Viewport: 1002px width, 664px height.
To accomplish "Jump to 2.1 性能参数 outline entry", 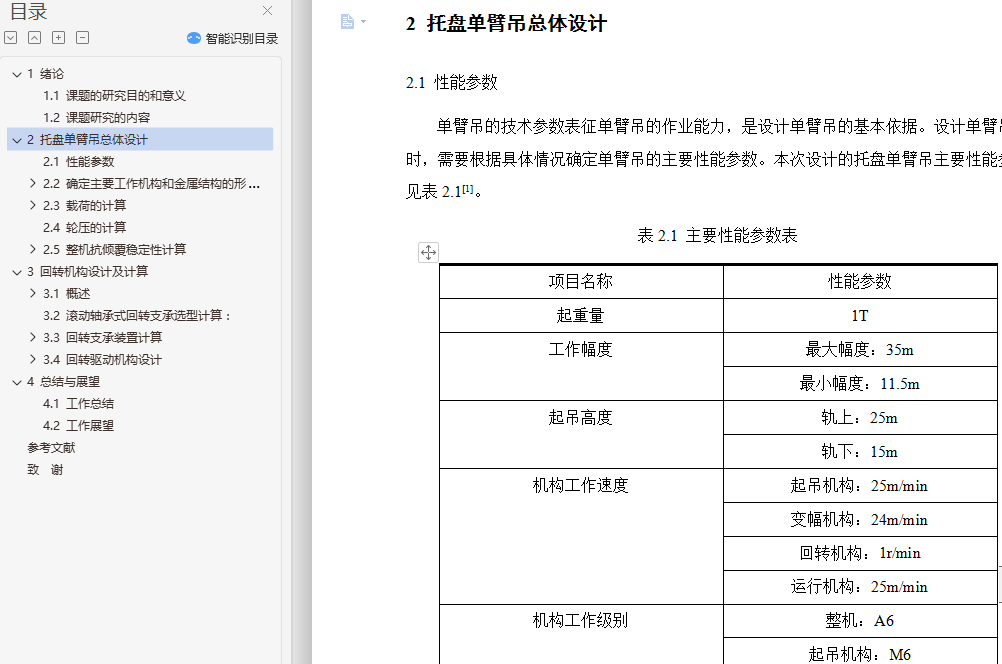I will point(79,162).
